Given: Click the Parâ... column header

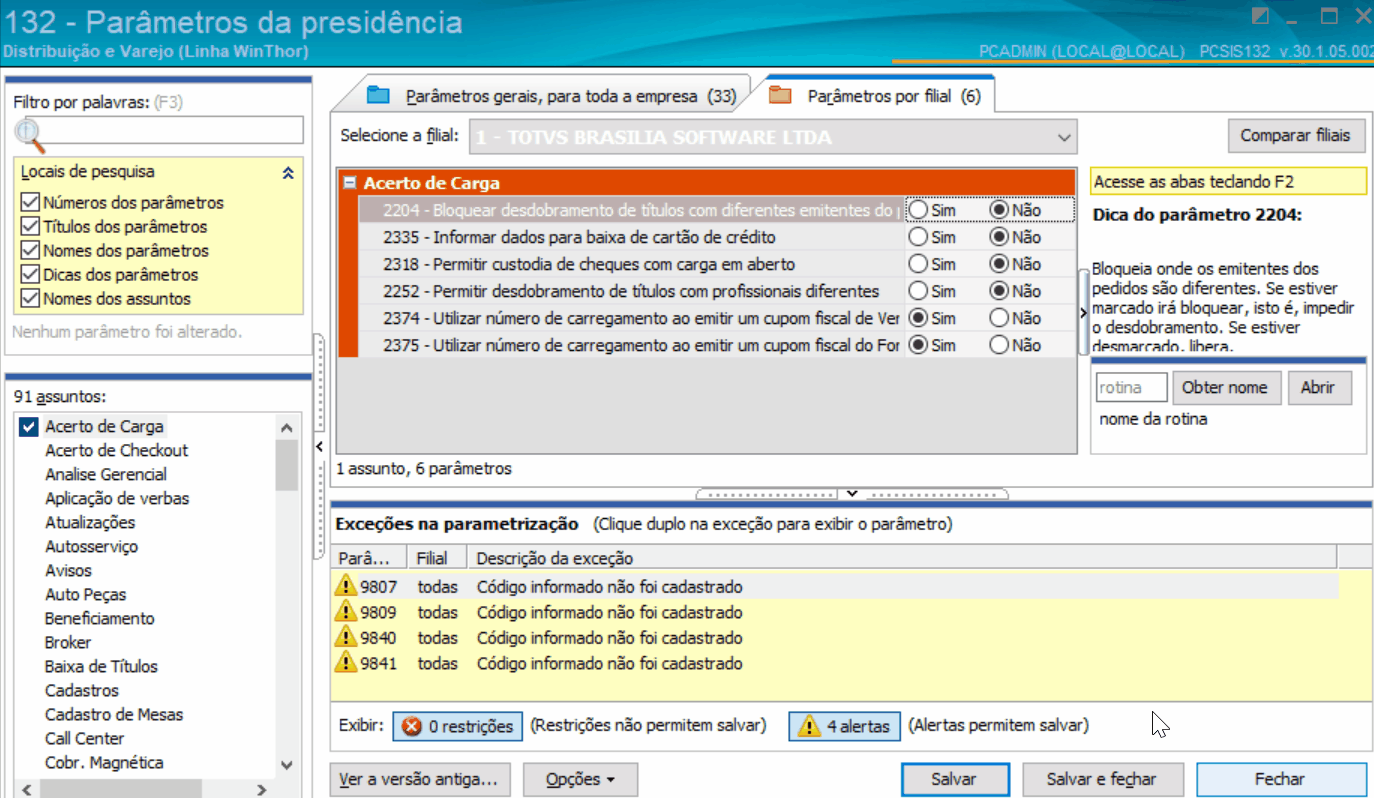Looking at the screenshot, I should pos(370,558).
